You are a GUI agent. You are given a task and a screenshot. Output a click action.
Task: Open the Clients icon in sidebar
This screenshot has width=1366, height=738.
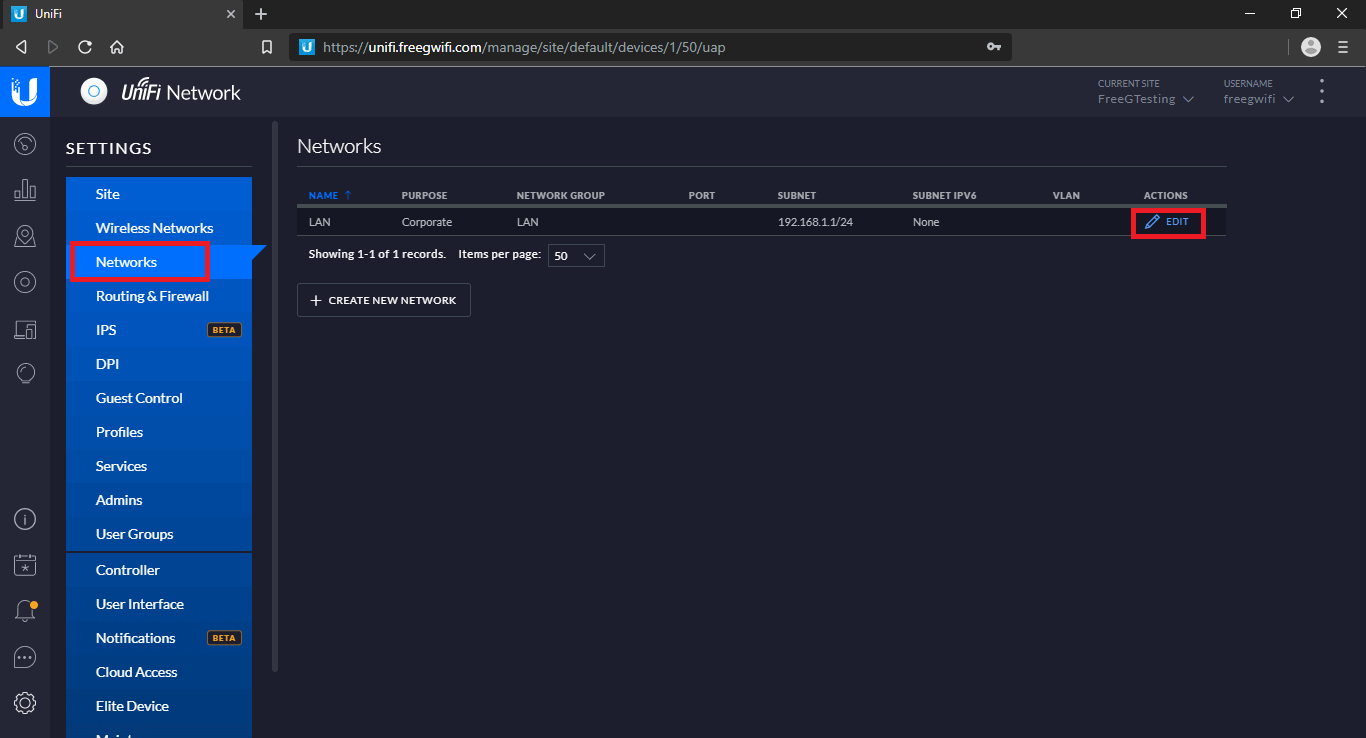coord(25,328)
